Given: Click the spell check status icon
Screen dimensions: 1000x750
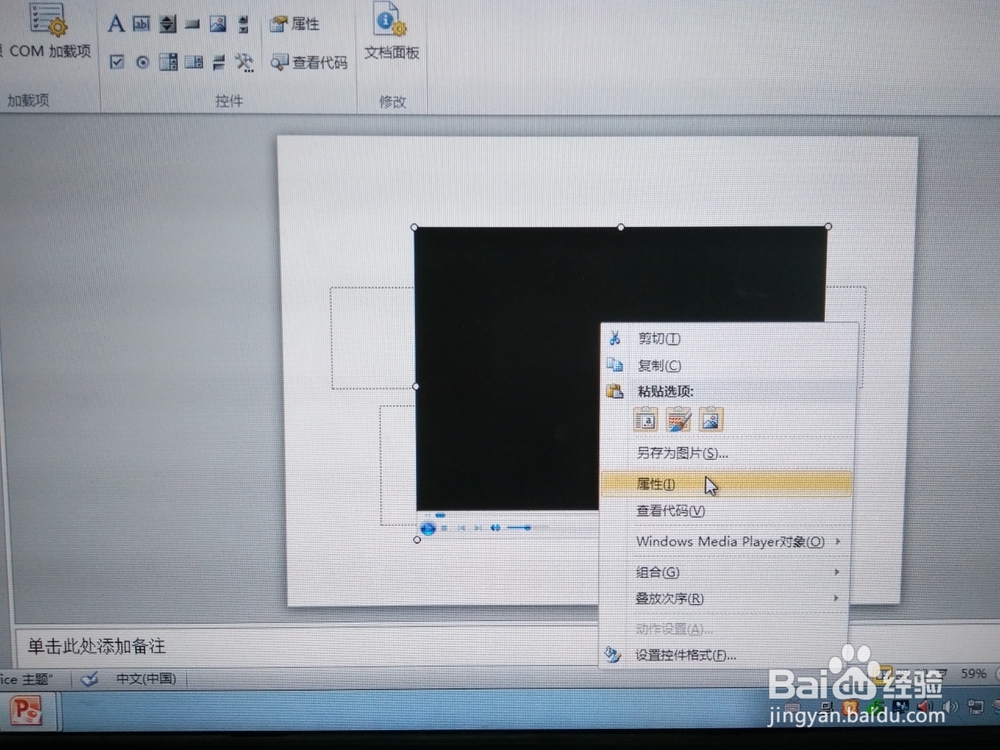Looking at the screenshot, I should 89,679.
